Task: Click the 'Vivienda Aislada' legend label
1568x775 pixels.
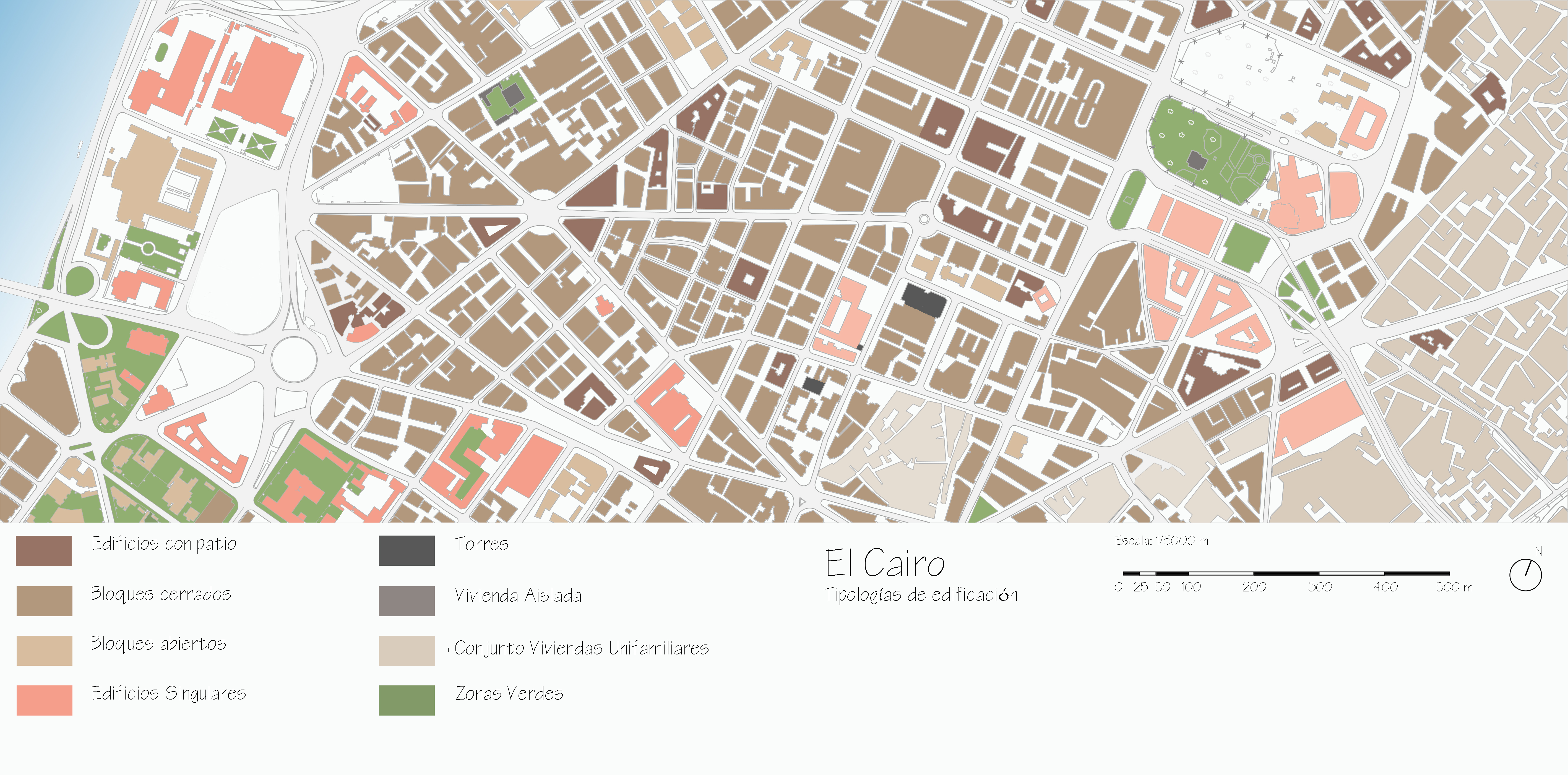Action: [x=518, y=595]
